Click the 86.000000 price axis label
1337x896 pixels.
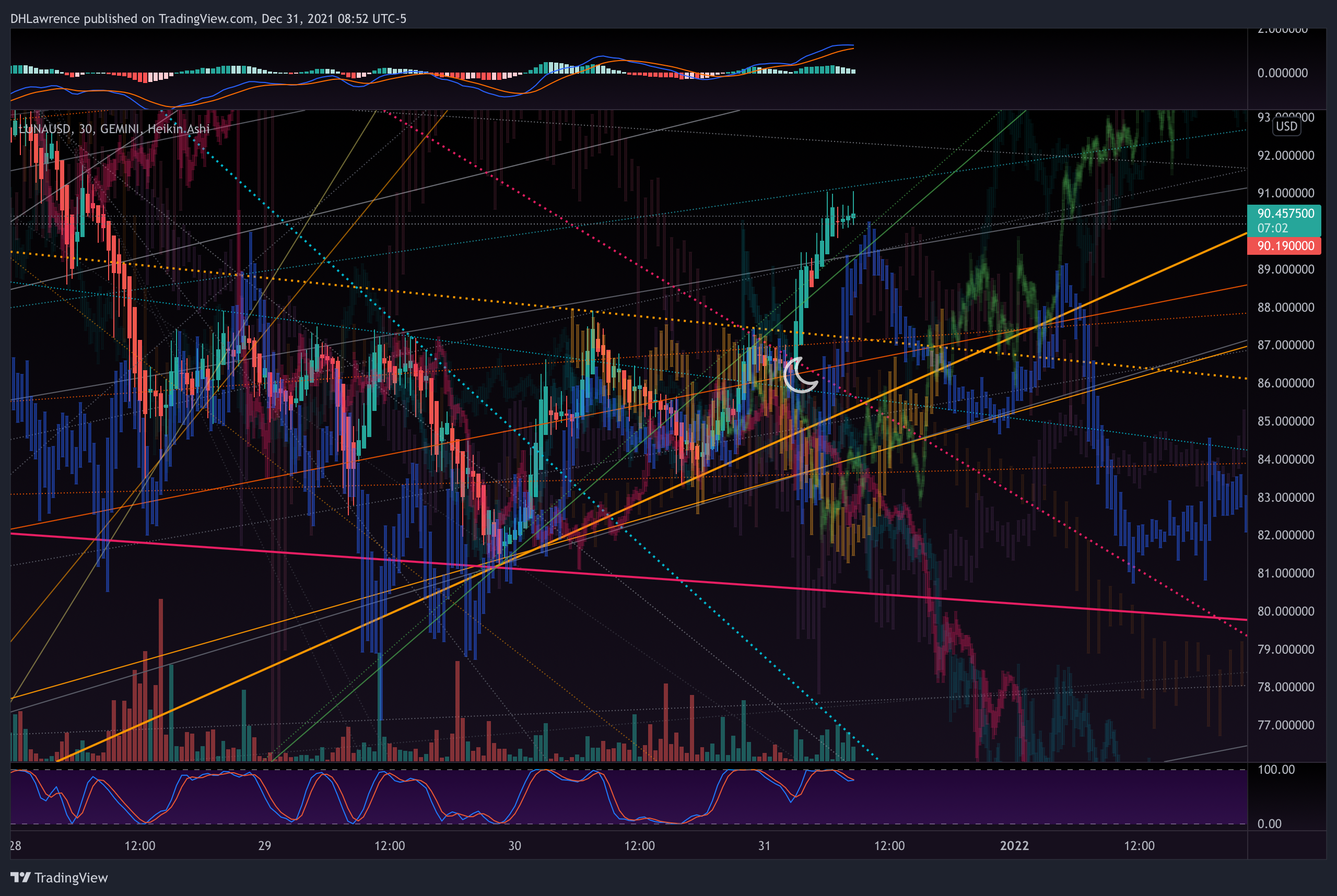1285,383
